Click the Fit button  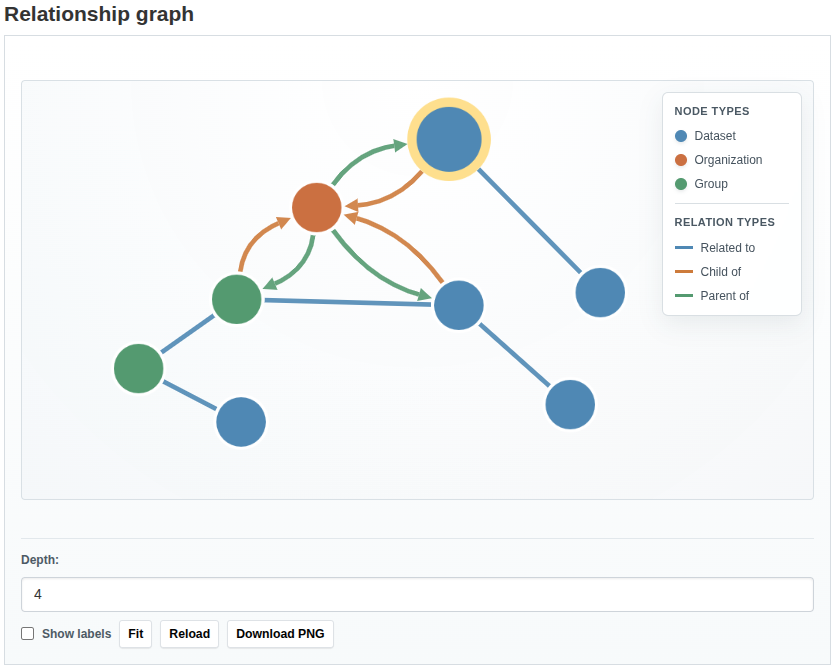[135, 634]
